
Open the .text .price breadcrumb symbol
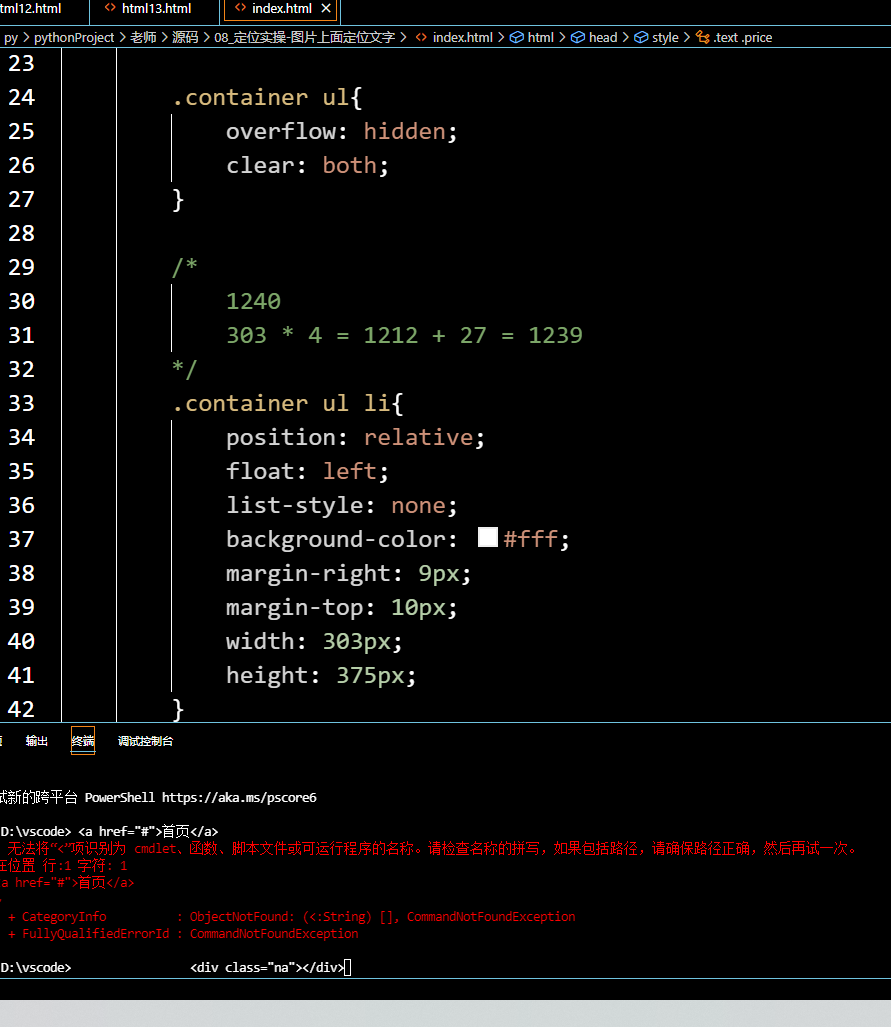[x=743, y=37]
